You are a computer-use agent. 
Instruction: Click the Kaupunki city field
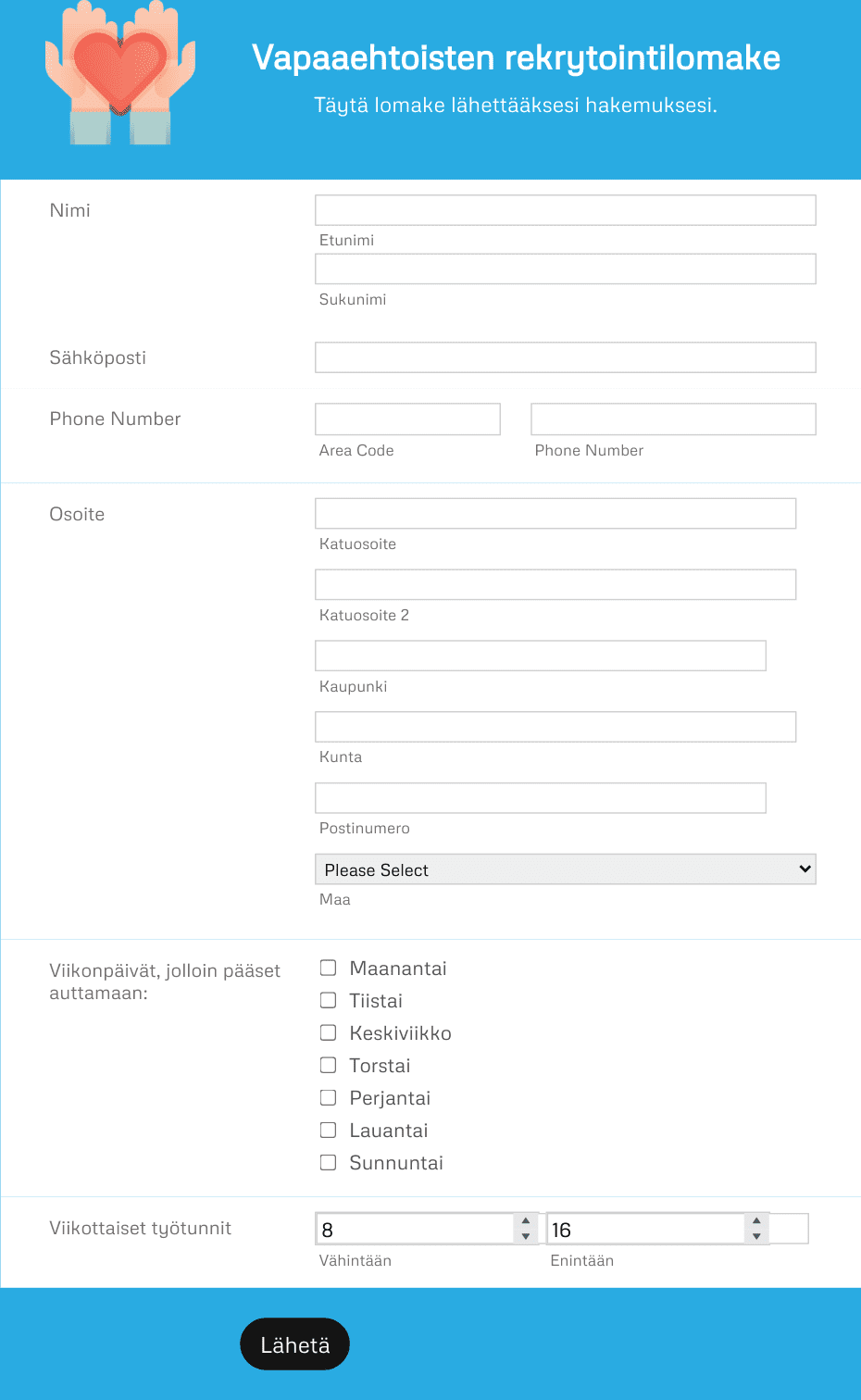coord(541,656)
